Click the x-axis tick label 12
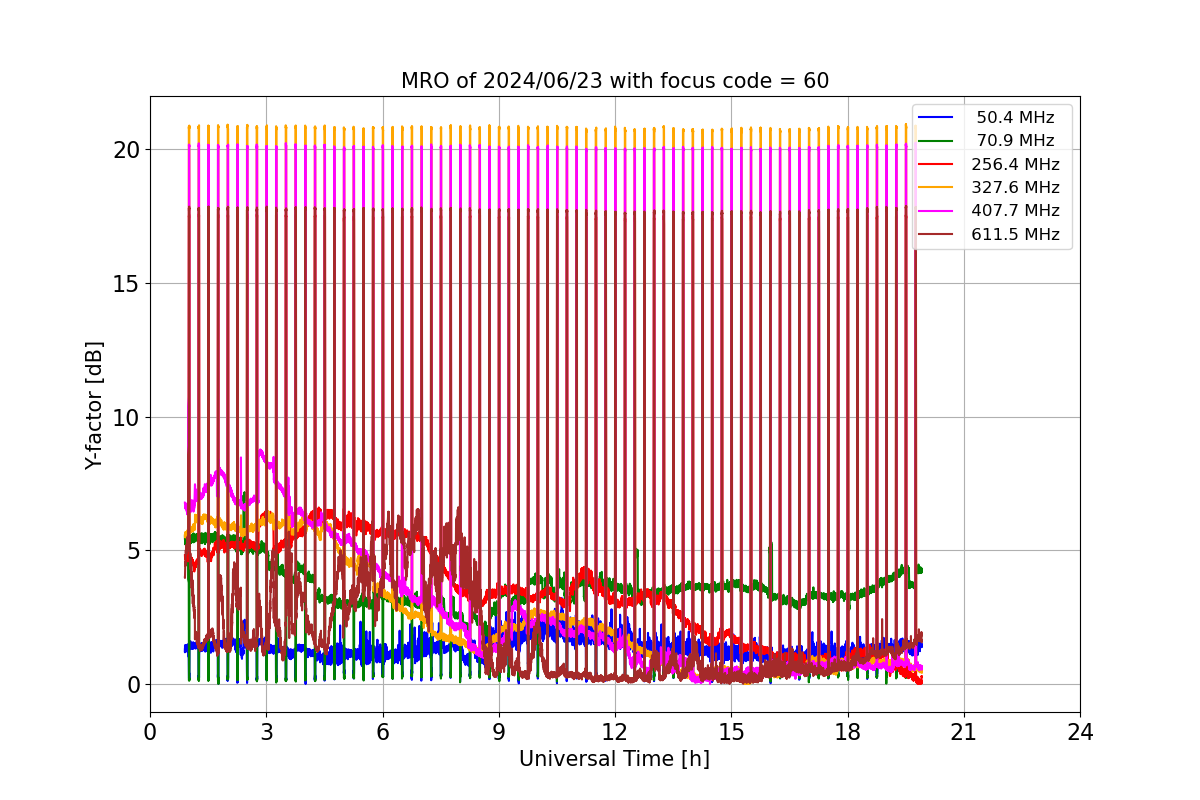 [x=615, y=731]
